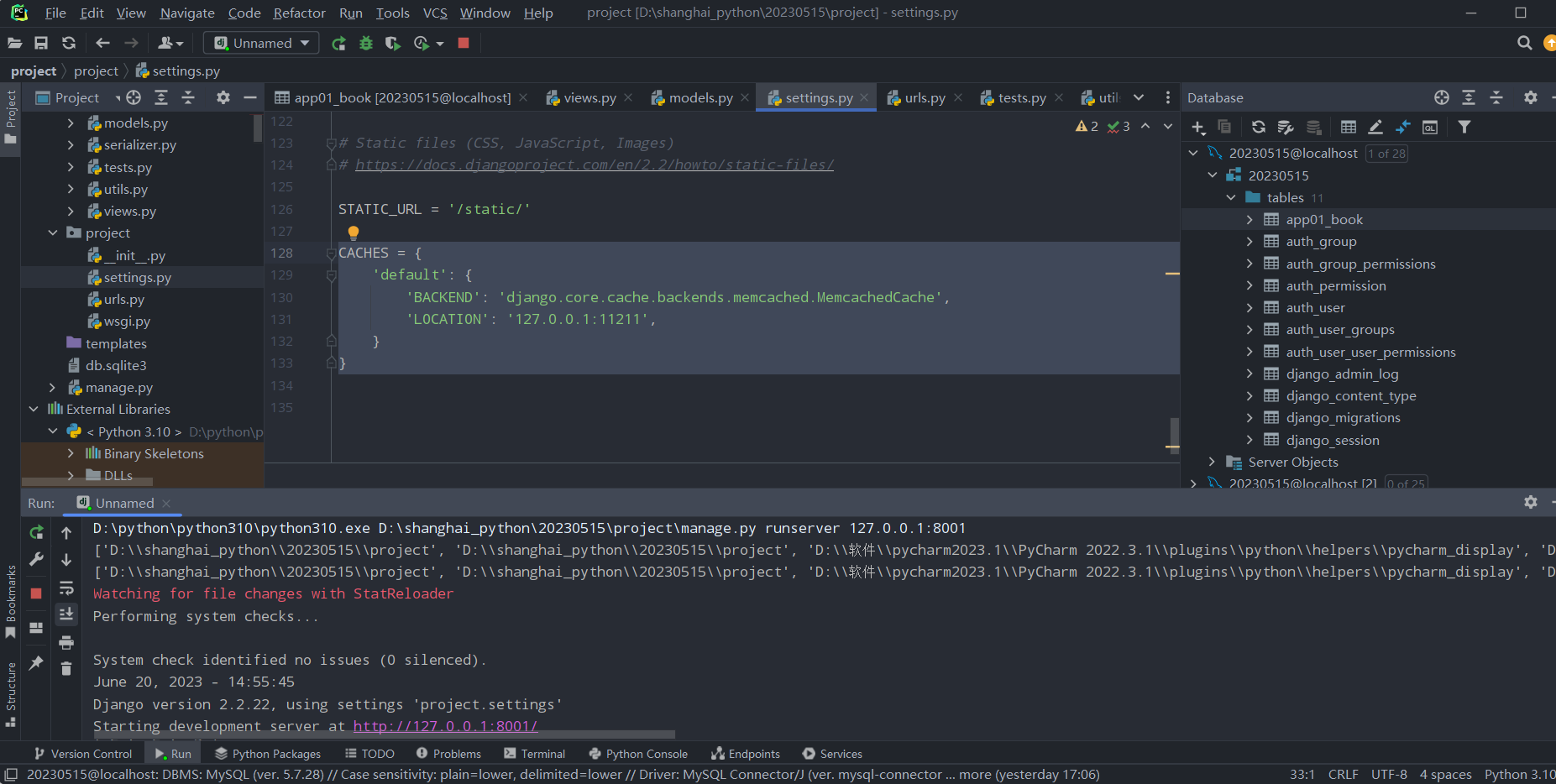The width and height of the screenshot is (1556, 784).
Task: Save all files with the floppy disk icon
Action: tap(41, 43)
